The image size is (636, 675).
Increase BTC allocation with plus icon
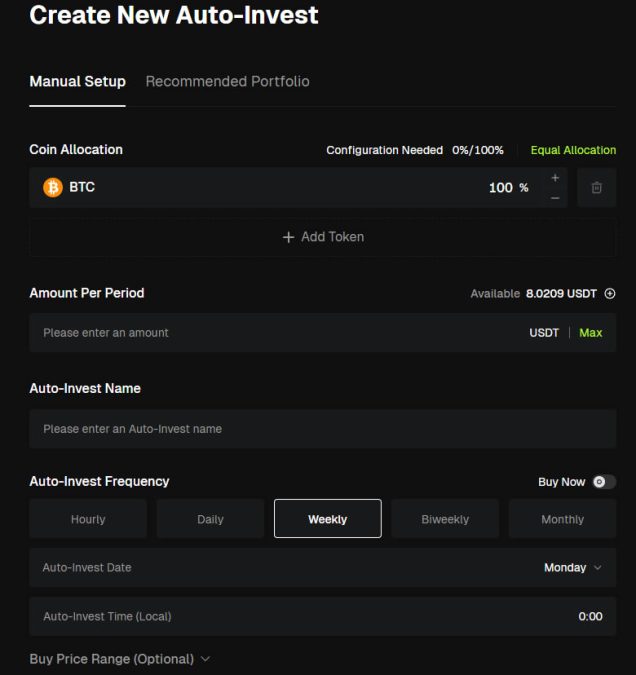(555, 177)
